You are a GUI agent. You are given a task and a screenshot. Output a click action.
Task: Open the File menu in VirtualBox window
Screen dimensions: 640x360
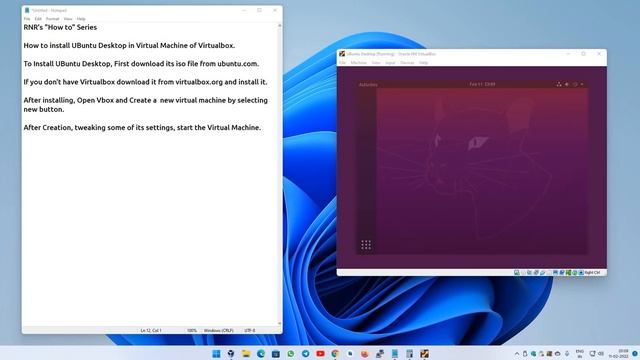[342, 63]
